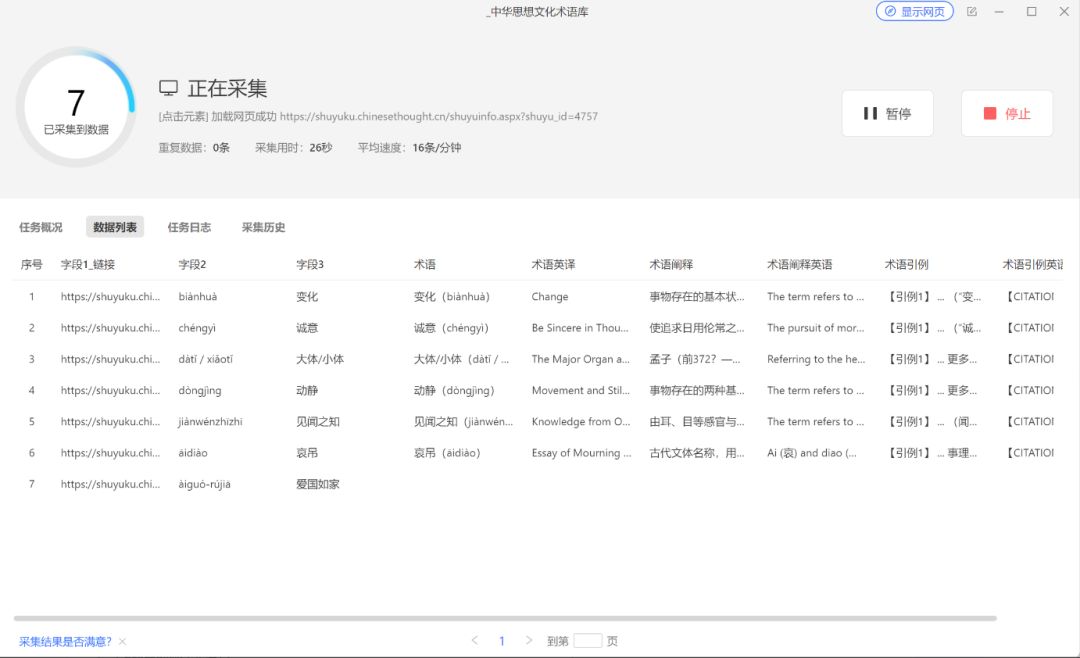
Task: Select page number 1 in pagination
Action: tap(502, 640)
